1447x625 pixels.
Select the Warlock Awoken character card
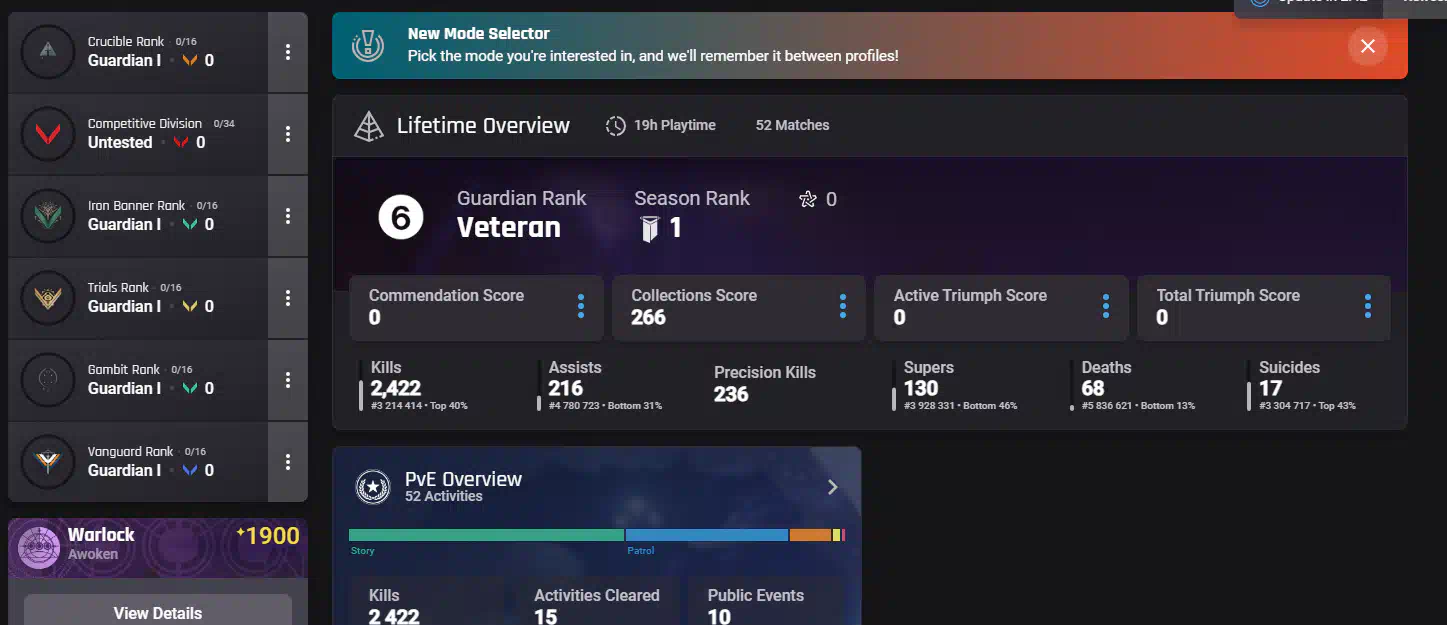(158, 548)
